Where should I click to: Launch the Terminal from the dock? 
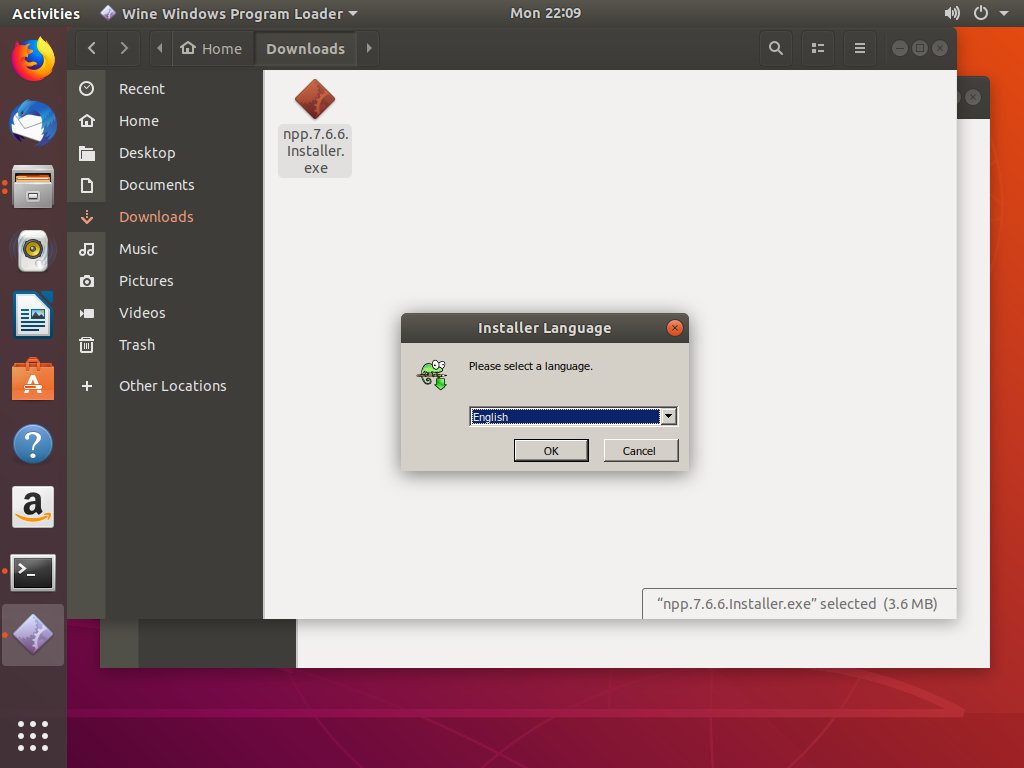33,572
